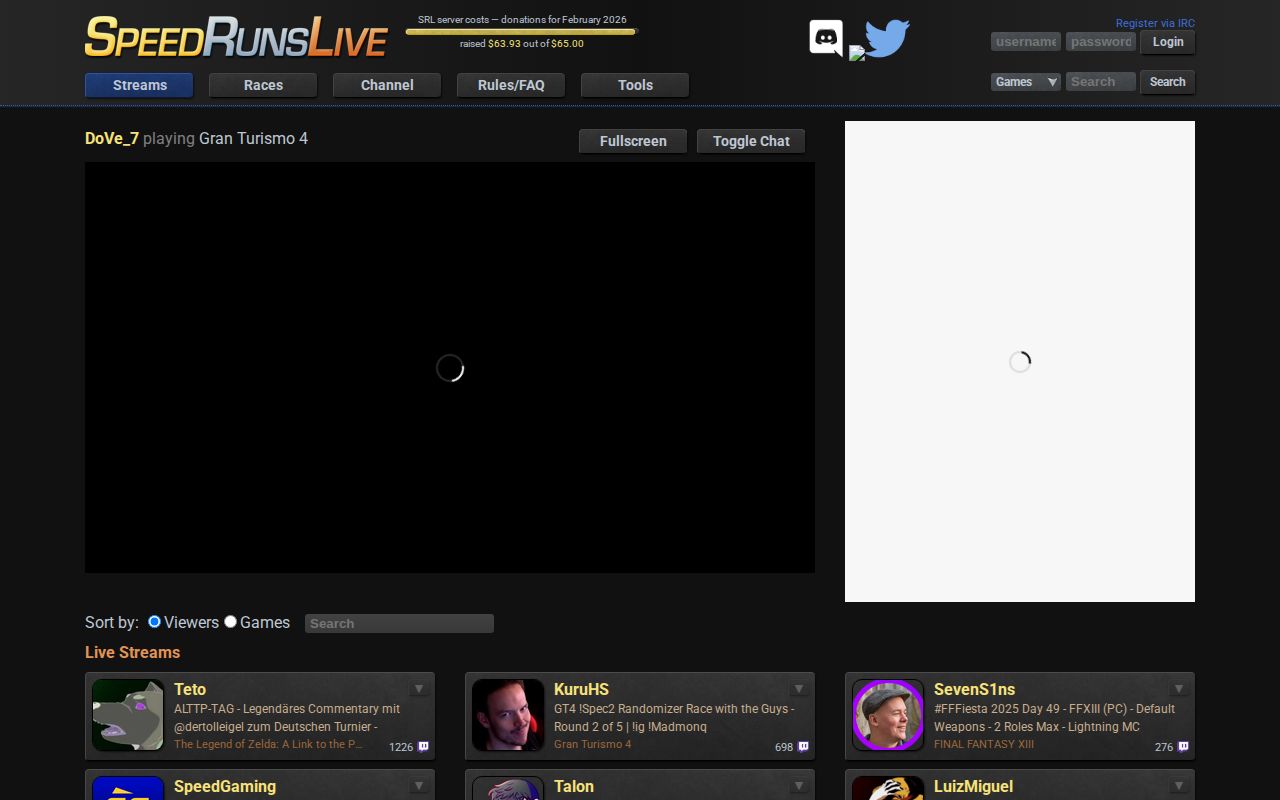This screenshot has height=800, width=1280.
Task: Sort streams by Games radio button
Action: 231,621
